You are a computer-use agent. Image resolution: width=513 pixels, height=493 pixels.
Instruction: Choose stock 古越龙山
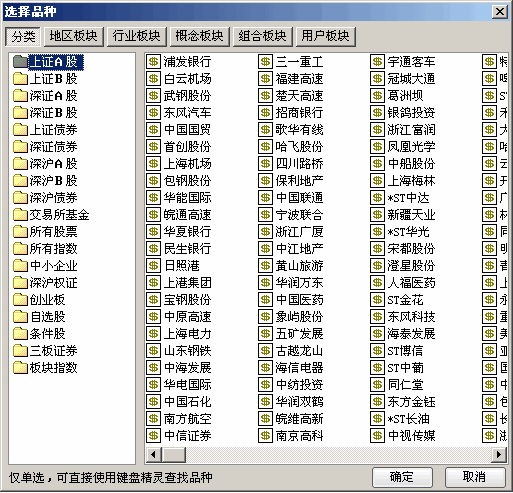(x=299, y=351)
